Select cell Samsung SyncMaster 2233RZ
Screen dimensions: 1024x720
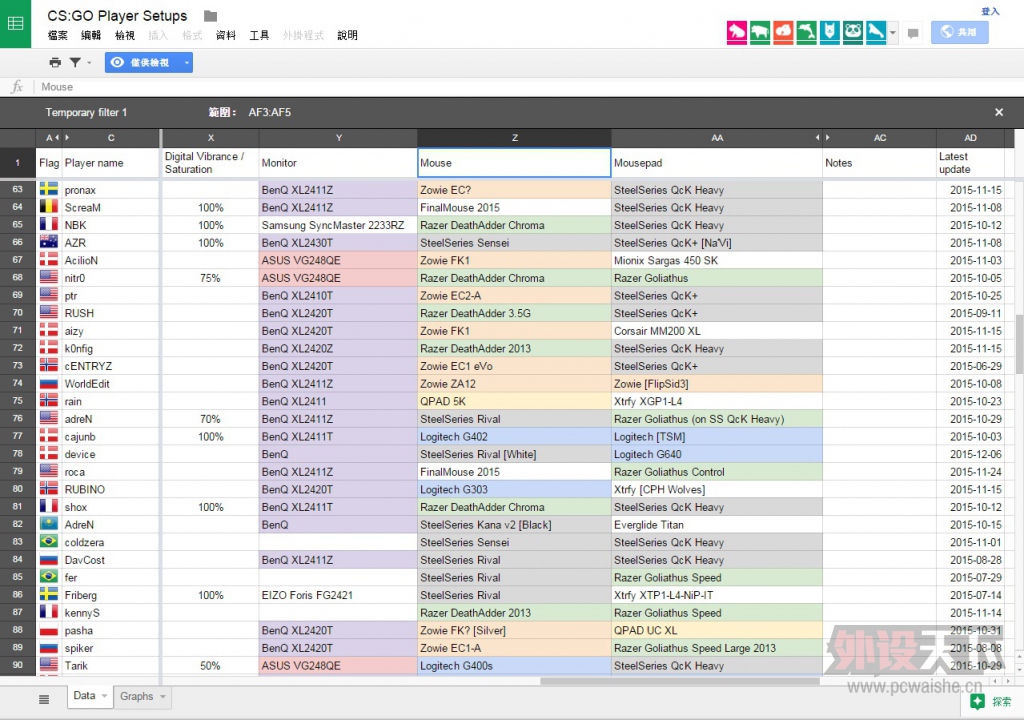point(338,225)
